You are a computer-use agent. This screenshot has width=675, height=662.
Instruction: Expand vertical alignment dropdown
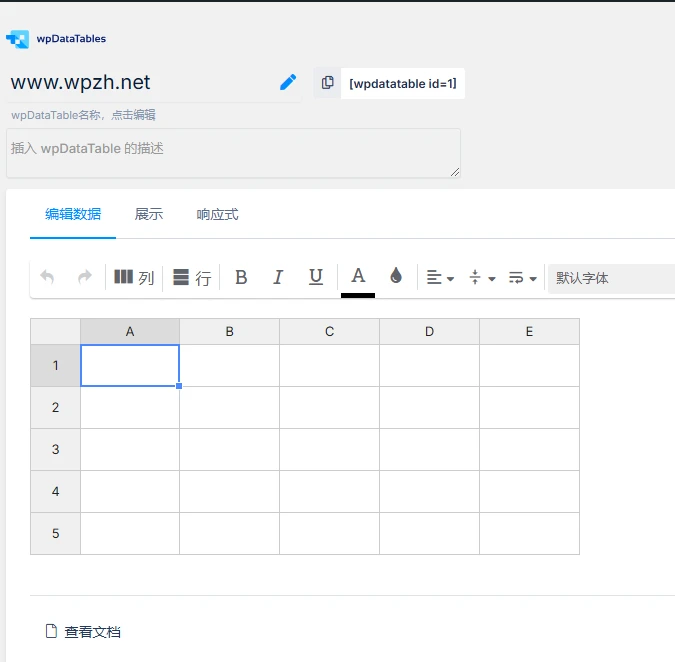(482, 278)
